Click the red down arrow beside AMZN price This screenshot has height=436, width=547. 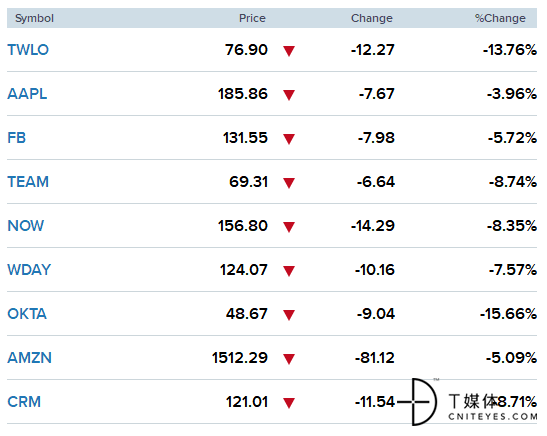click(x=289, y=359)
